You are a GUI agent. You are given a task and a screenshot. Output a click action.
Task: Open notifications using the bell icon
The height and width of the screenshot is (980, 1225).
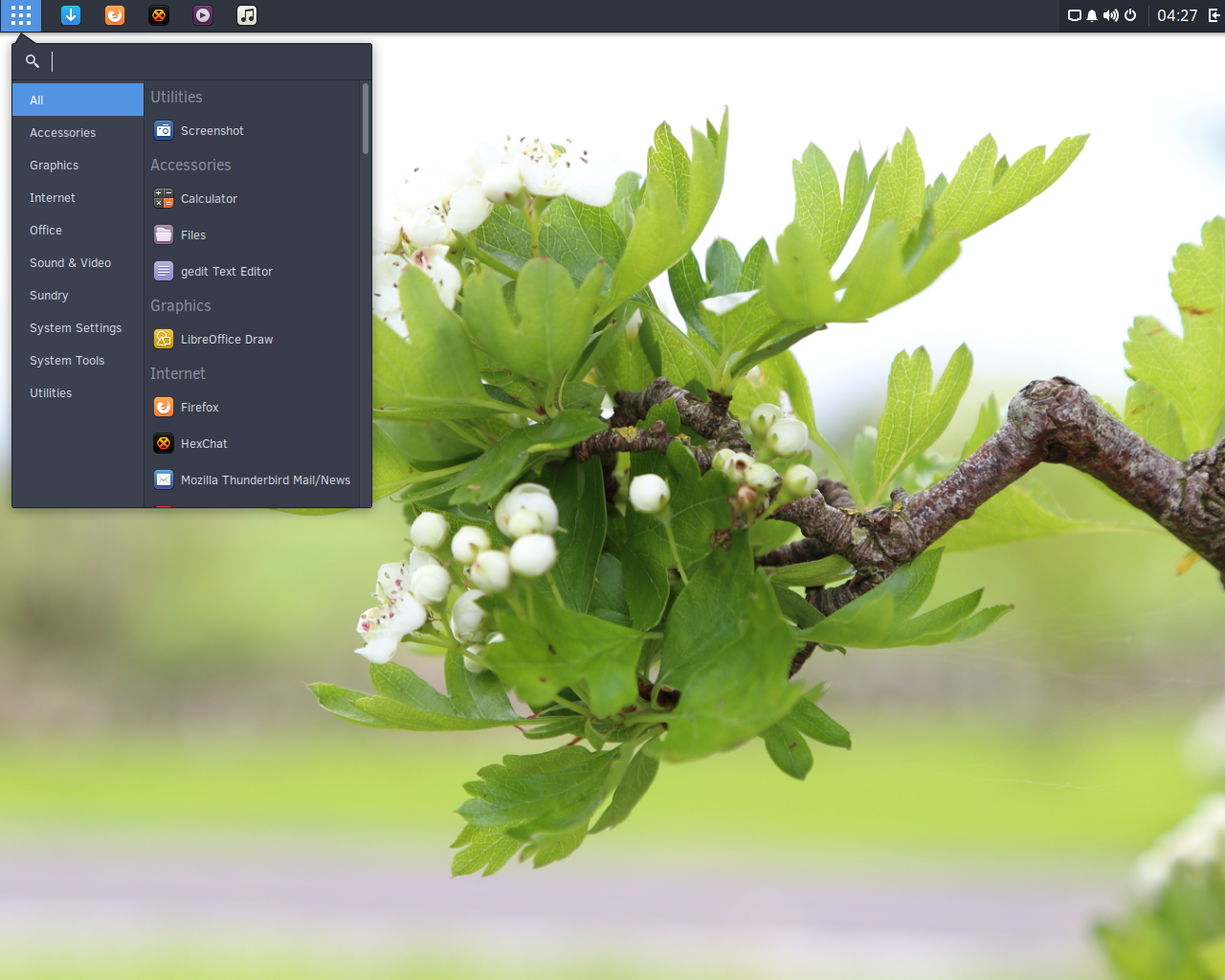pos(1092,15)
